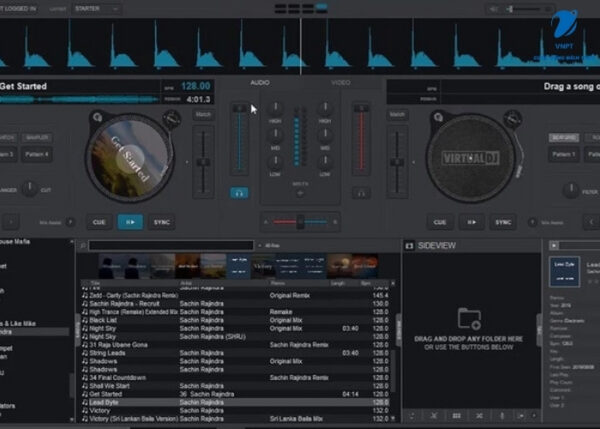Click CUE on the right deck
The width and height of the screenshot is (600, 429).
click(x=439, y=222)
